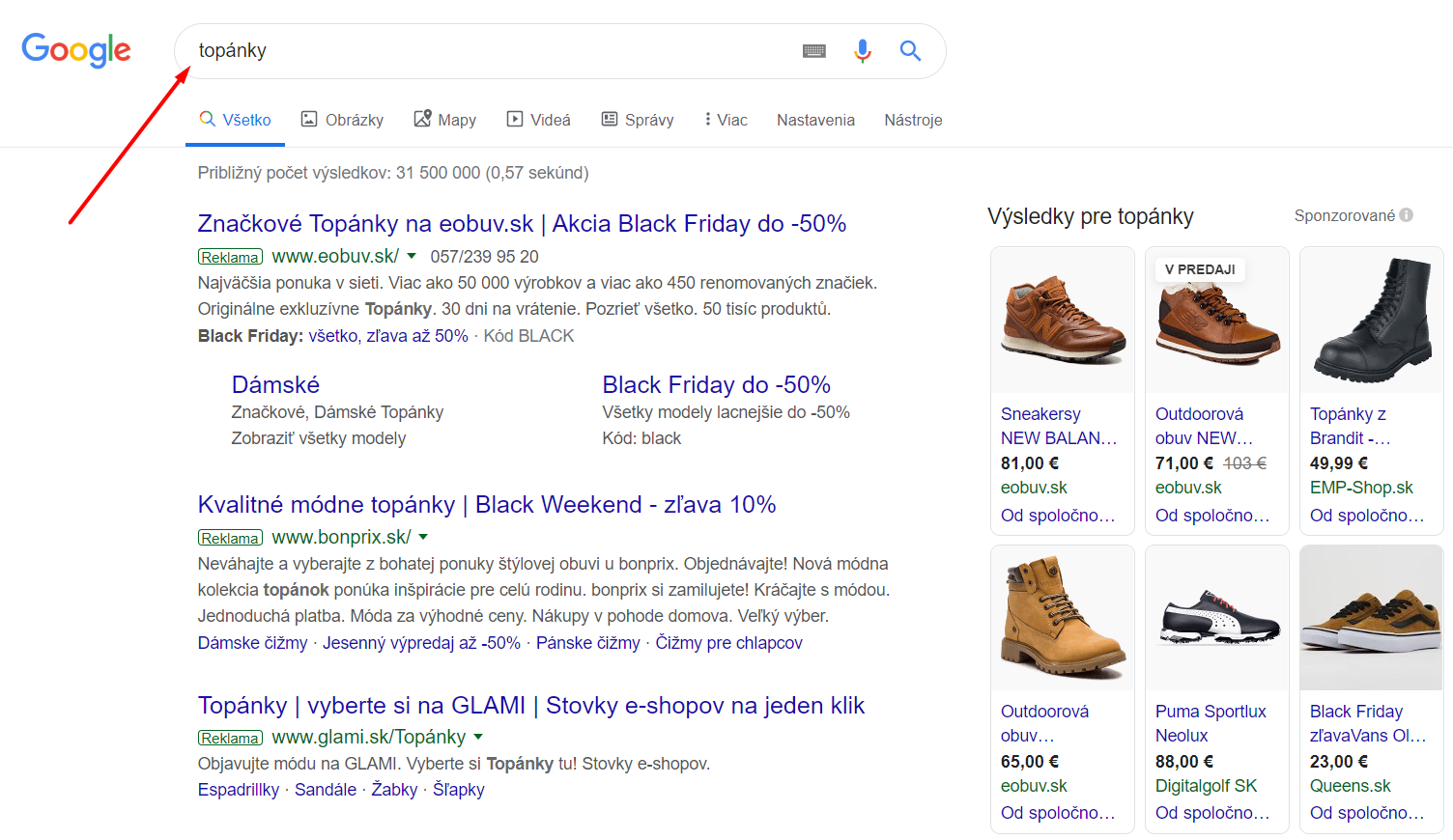Open Značkové Topánky na eobuv.sk result

tap(522, 223)
